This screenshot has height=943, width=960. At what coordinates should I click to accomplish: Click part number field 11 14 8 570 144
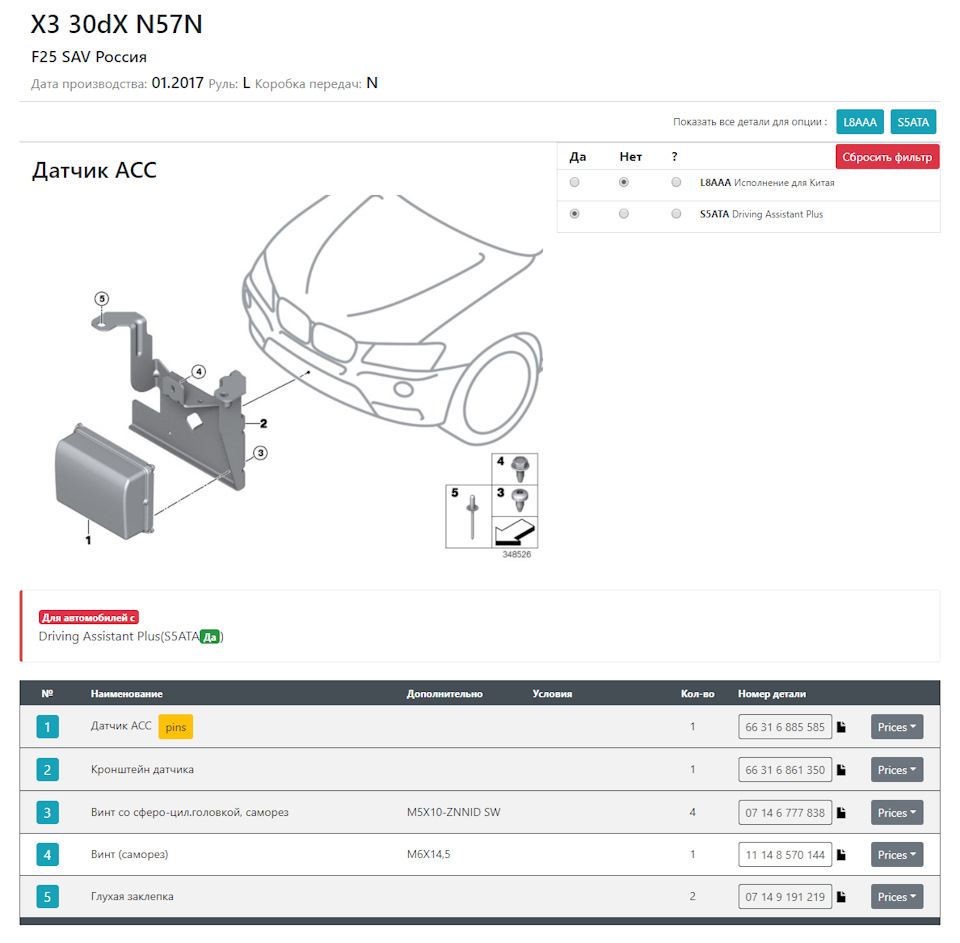(x=785, y=854)
